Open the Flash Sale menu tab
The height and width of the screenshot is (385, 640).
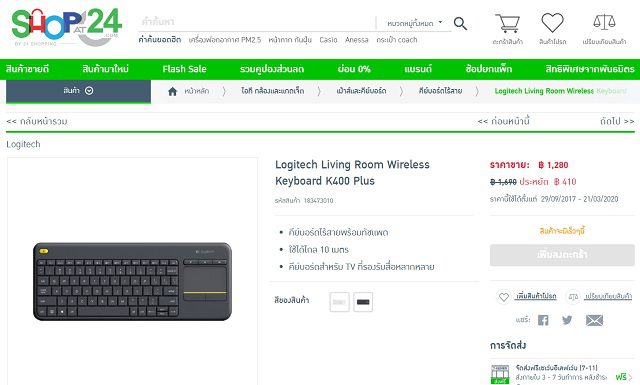(184, 69)
